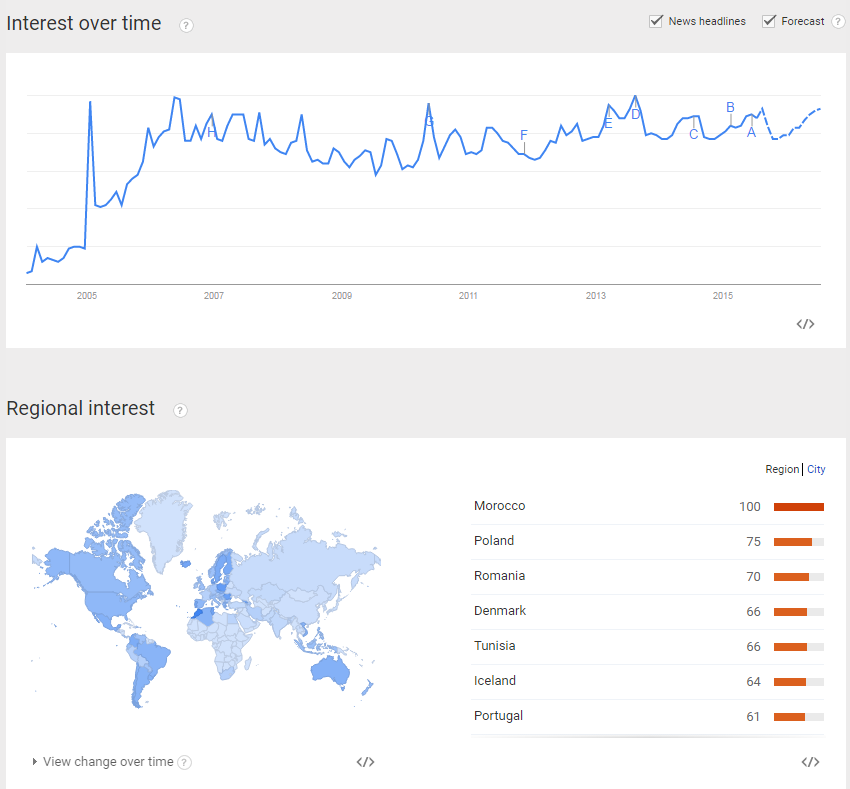Click the Interest over time heading
Screen dimensions: 850x789
click(x=83, y=23)
